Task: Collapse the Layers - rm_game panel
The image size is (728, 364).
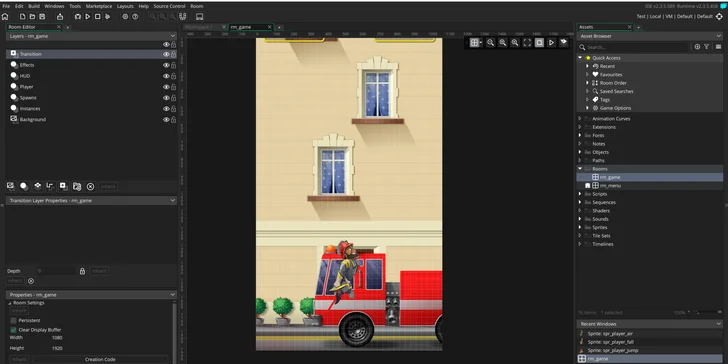Action: point(173,36)
